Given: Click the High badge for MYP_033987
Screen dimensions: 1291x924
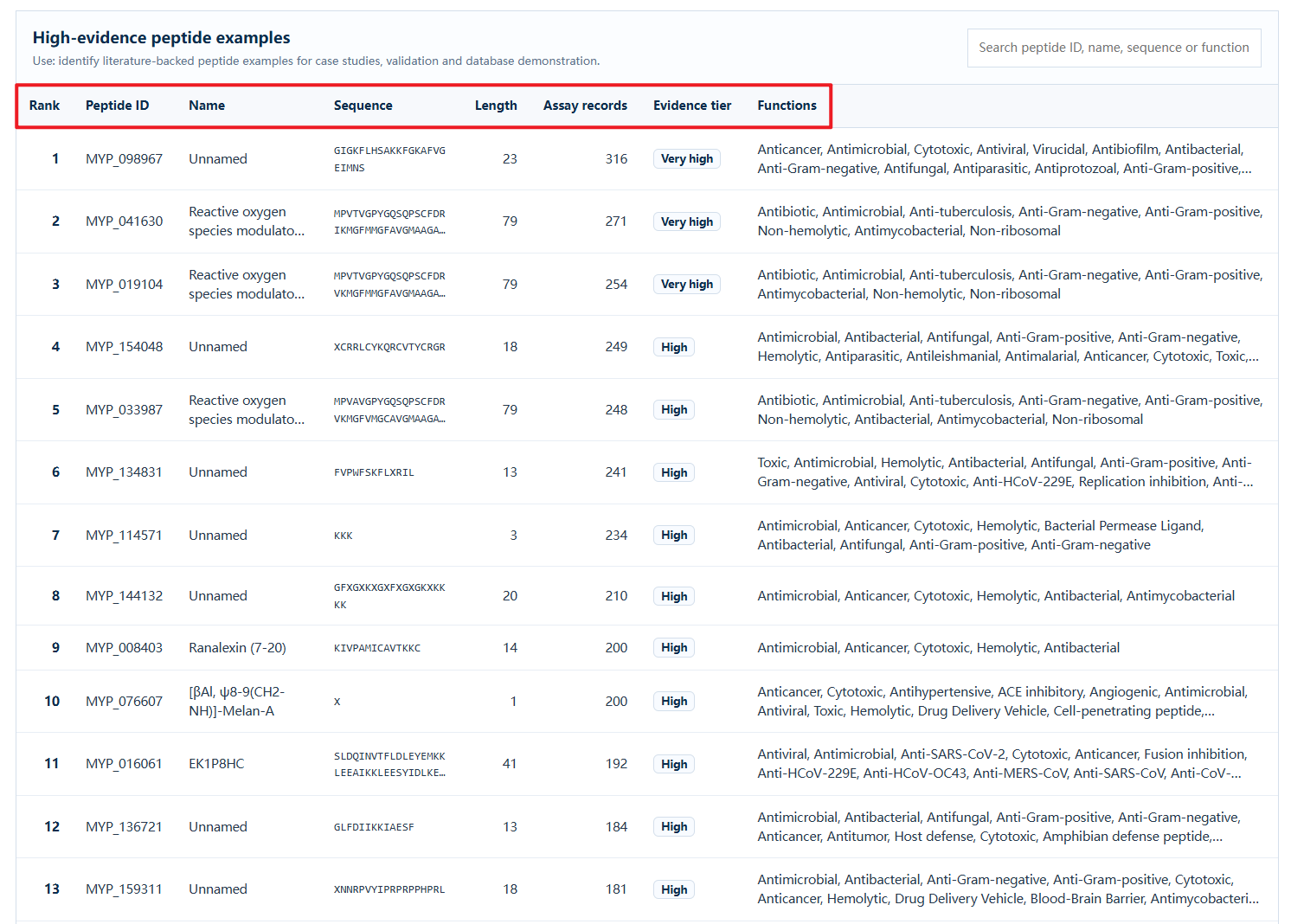Looking at the screenshot, I should [x=674, y=410].
